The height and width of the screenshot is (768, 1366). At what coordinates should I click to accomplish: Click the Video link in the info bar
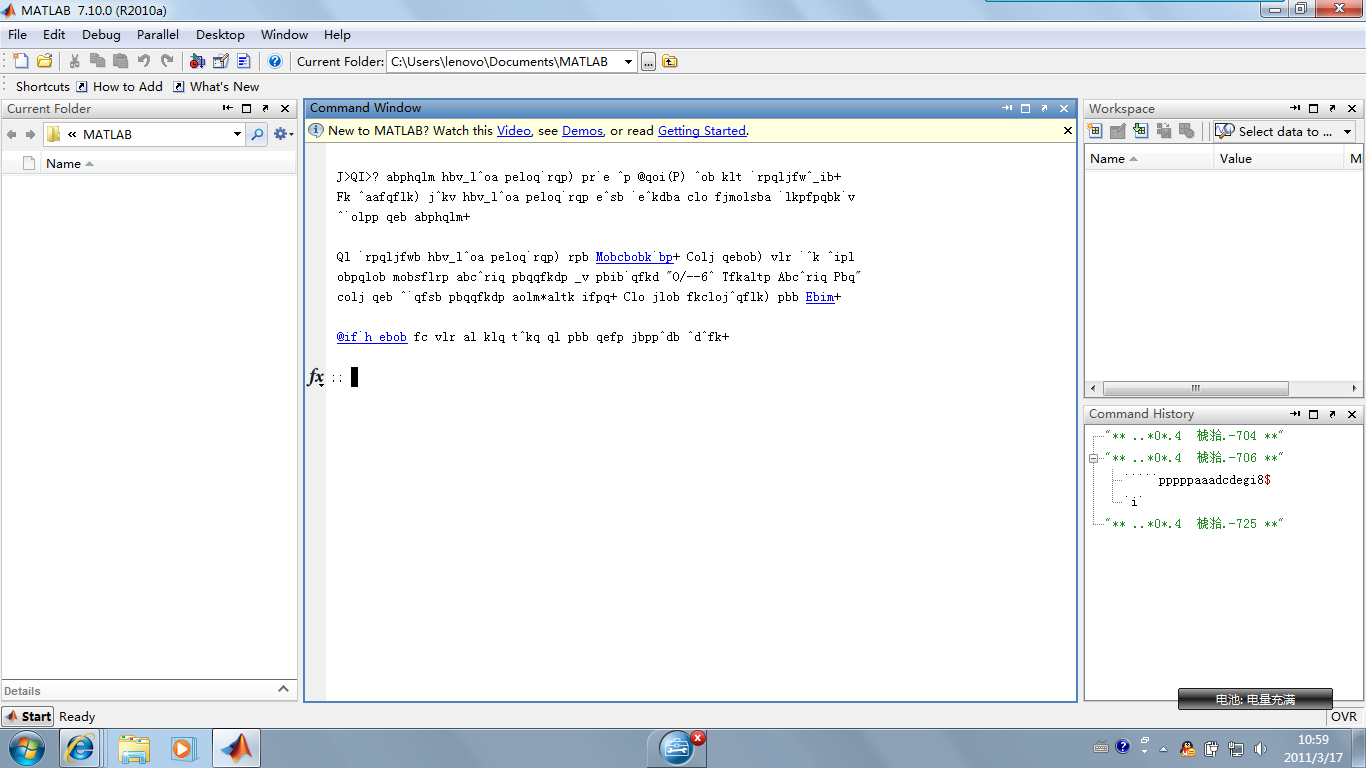(514, 131)
